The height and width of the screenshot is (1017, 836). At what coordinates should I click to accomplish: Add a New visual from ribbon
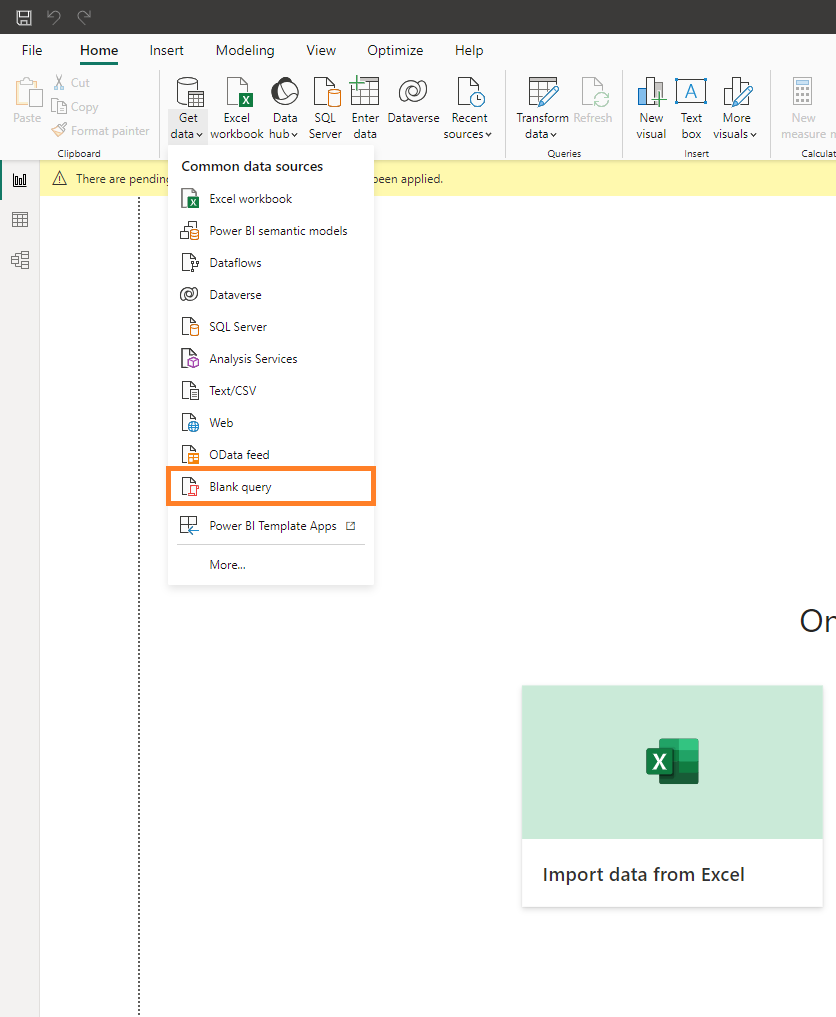[x=651, y=108]
